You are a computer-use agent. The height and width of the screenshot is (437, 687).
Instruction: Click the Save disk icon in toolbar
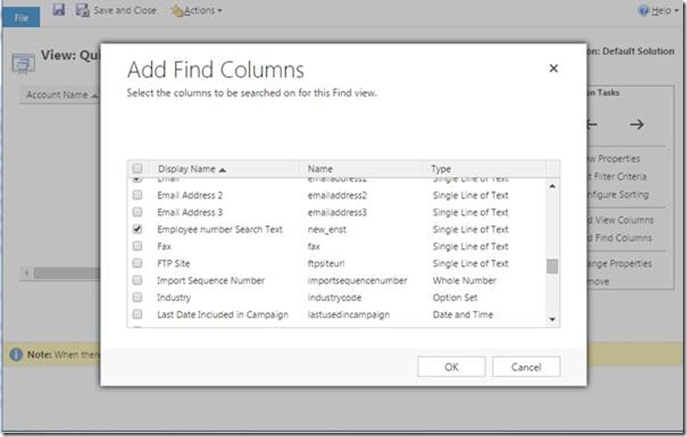point(58,10)
